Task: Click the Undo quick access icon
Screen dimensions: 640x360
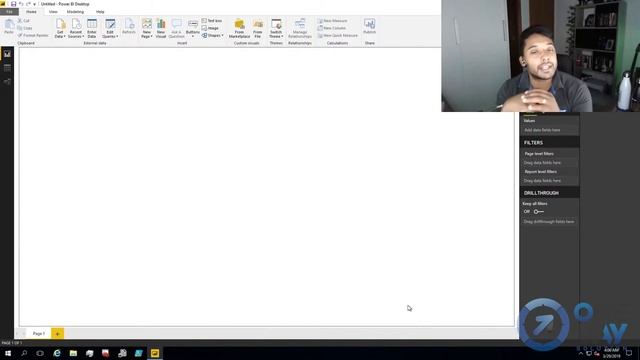Action: [21, 4]
